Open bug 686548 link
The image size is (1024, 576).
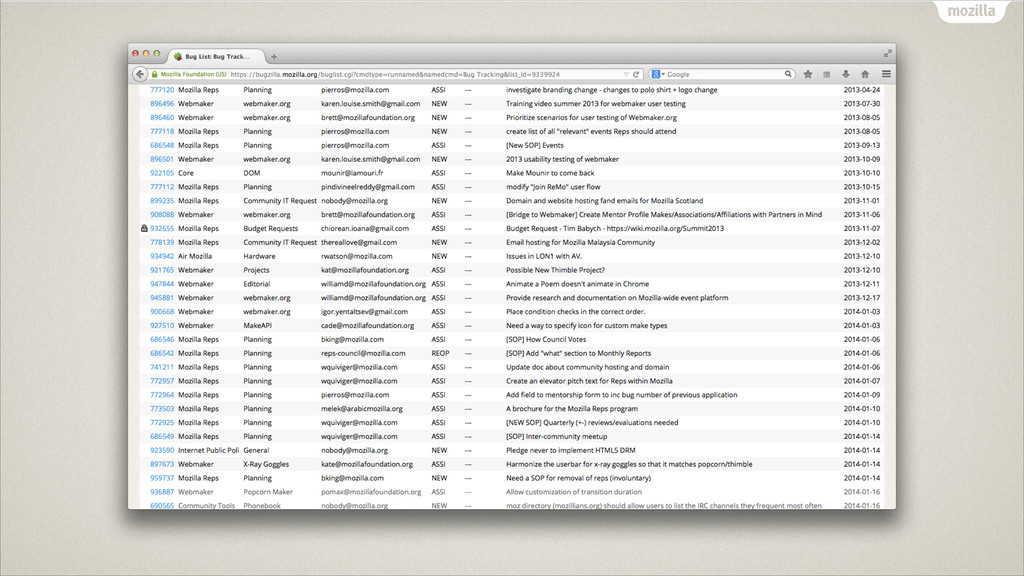pos(162,146)
